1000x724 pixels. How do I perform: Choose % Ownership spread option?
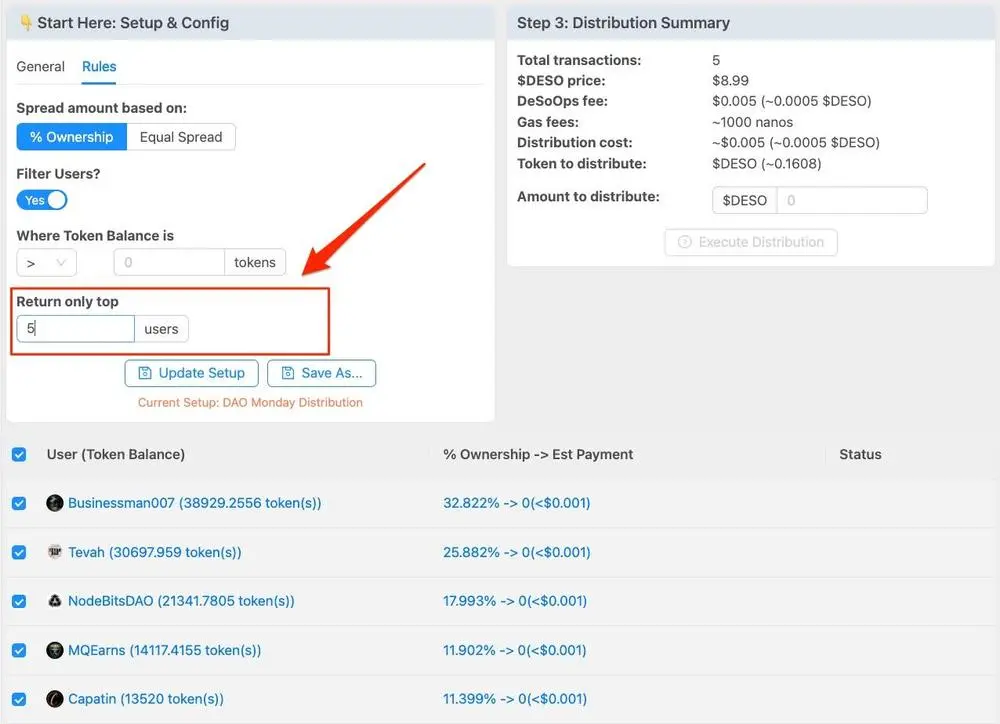pos(72,137)
